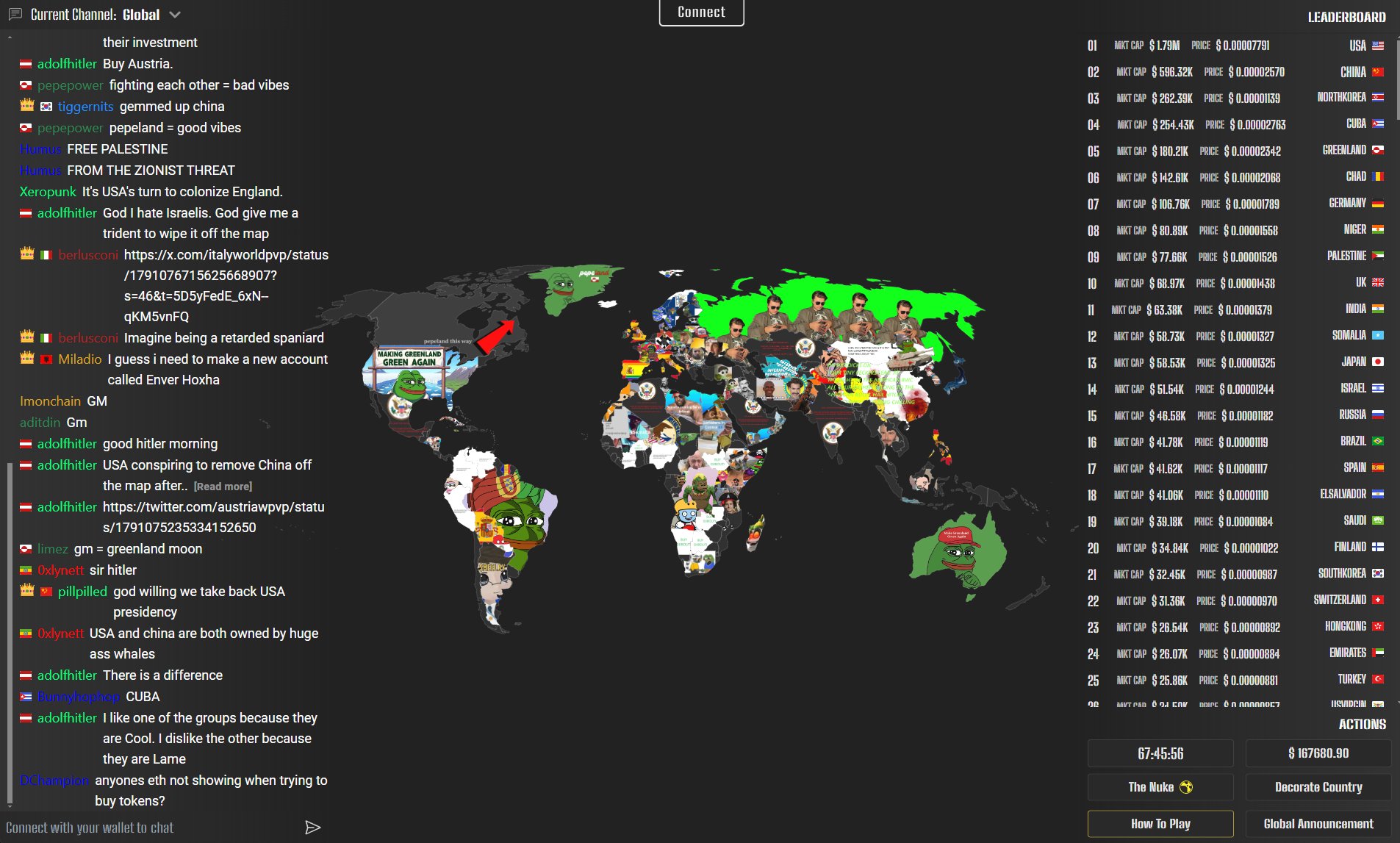Click the username limez in chat
The height and width of the screenshot is (843, 1400).
(x=53, y=549)
